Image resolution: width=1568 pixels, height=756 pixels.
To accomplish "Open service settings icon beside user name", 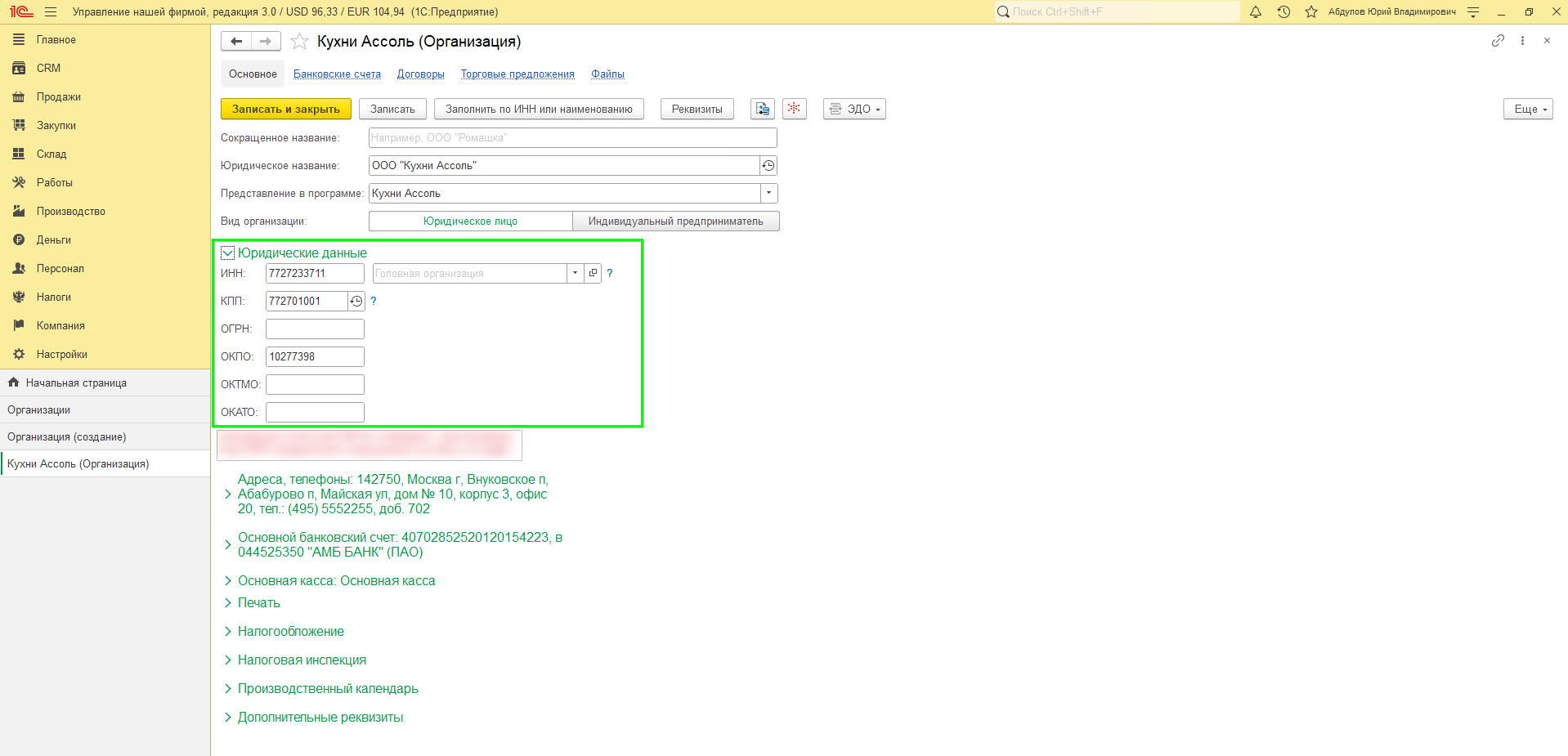I will pyautogui.click(x=1473, y=12).
